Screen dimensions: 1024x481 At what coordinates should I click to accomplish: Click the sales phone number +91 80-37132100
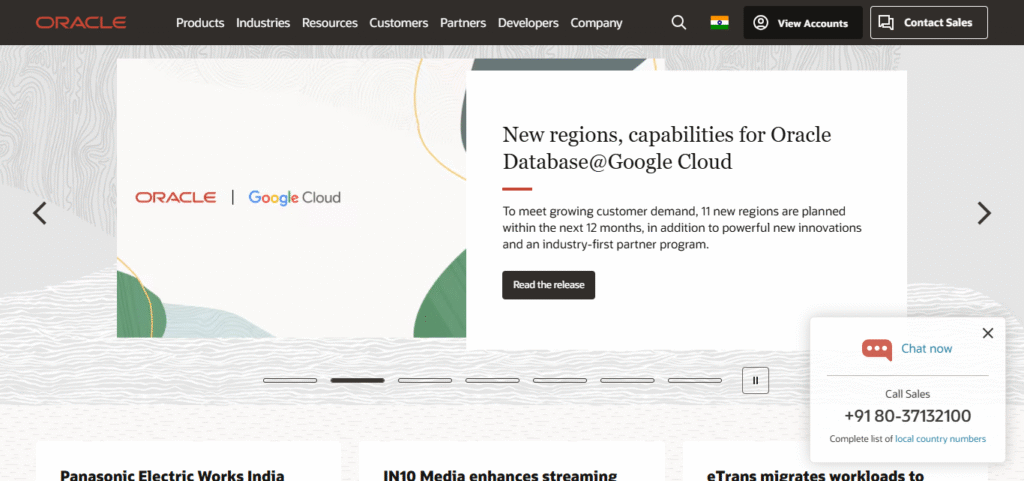click(907, 416)
